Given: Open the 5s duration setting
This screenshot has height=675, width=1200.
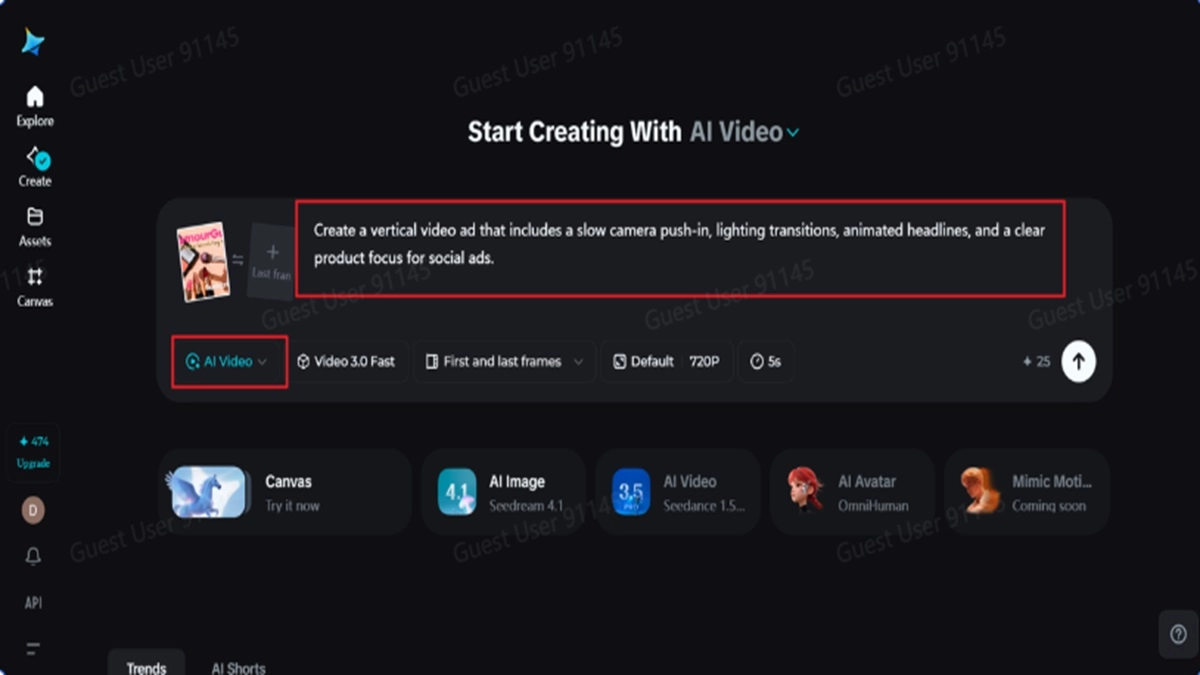Looking at the screenshot, I should (x=766, y=362).
